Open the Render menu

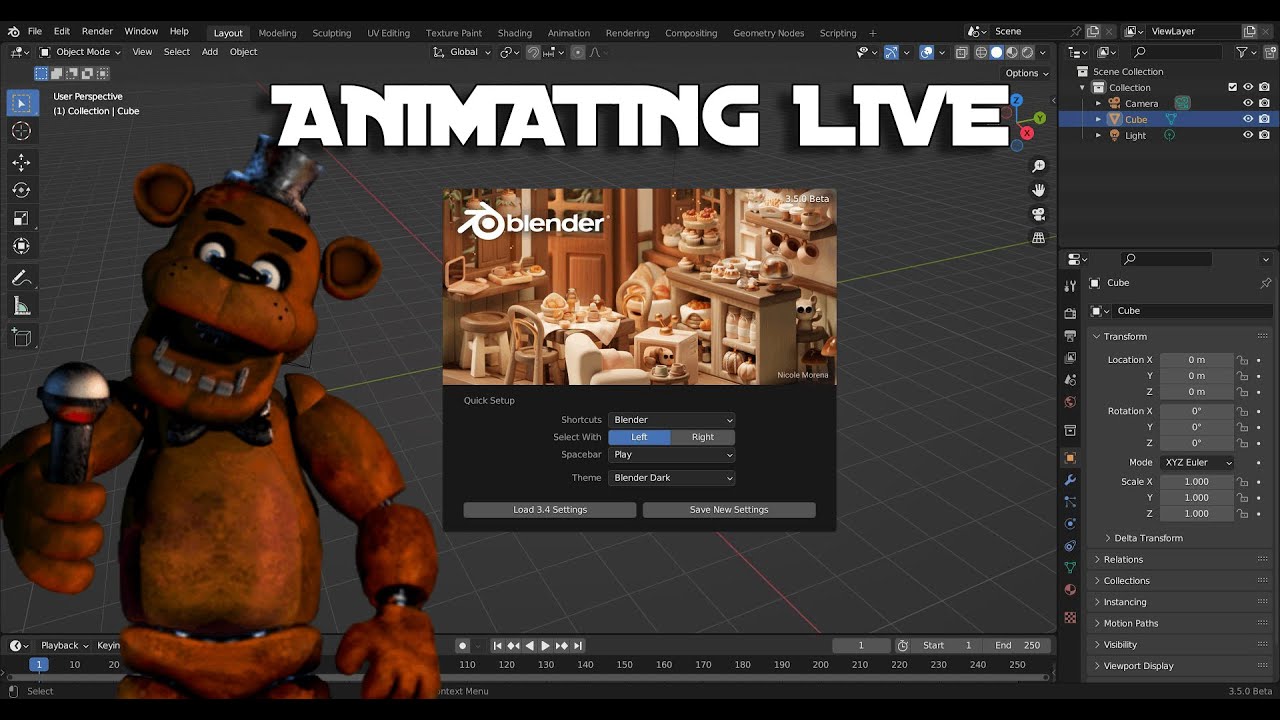97,32
